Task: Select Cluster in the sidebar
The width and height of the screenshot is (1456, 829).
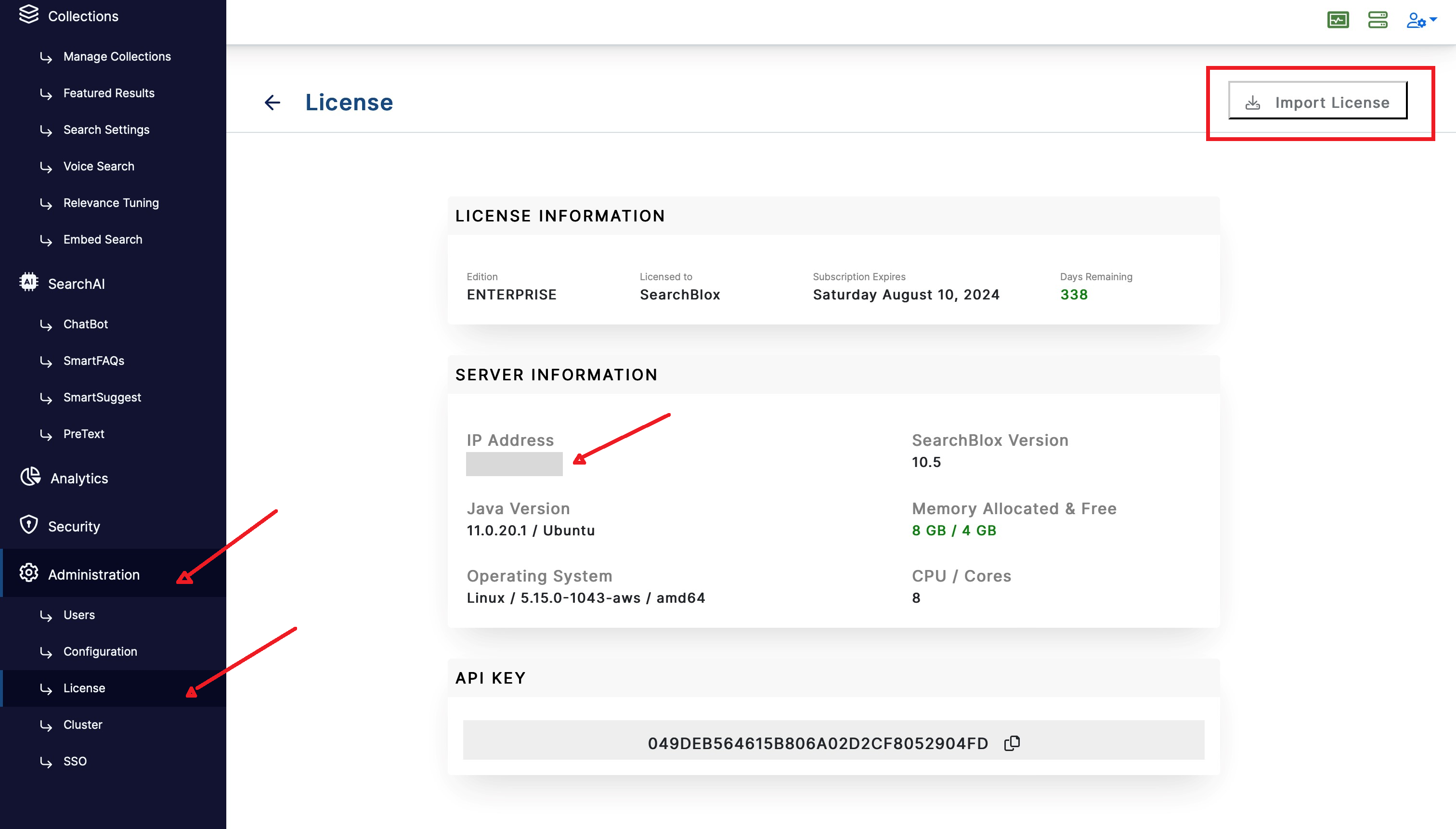Action: pos(82,725)
